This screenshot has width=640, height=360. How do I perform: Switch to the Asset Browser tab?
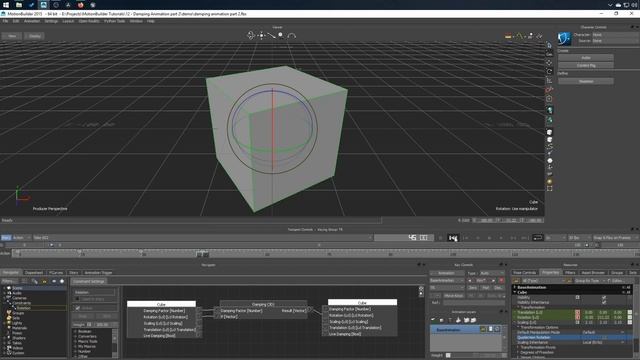tap(593, 272)
